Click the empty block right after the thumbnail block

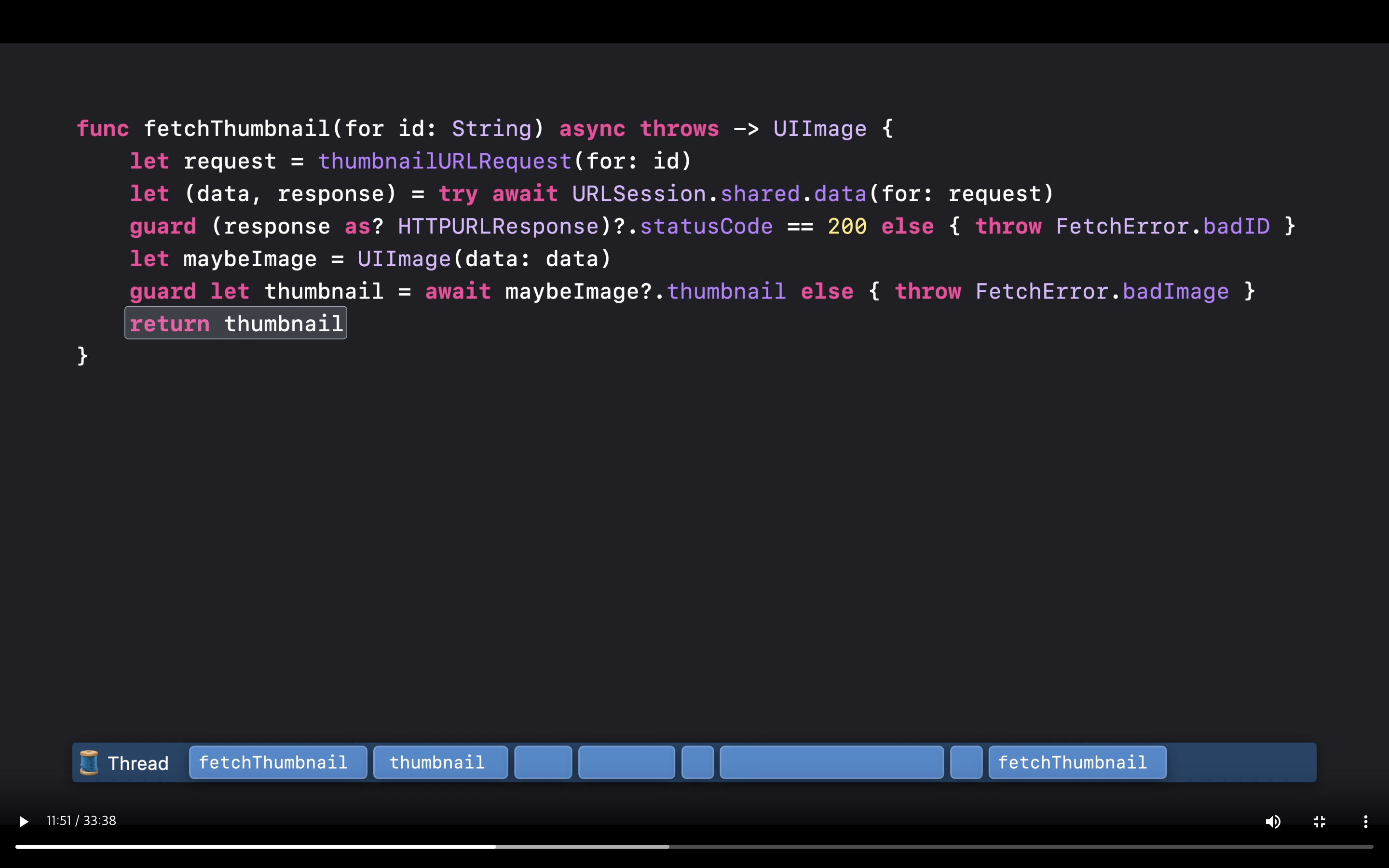tap(543, 762)
